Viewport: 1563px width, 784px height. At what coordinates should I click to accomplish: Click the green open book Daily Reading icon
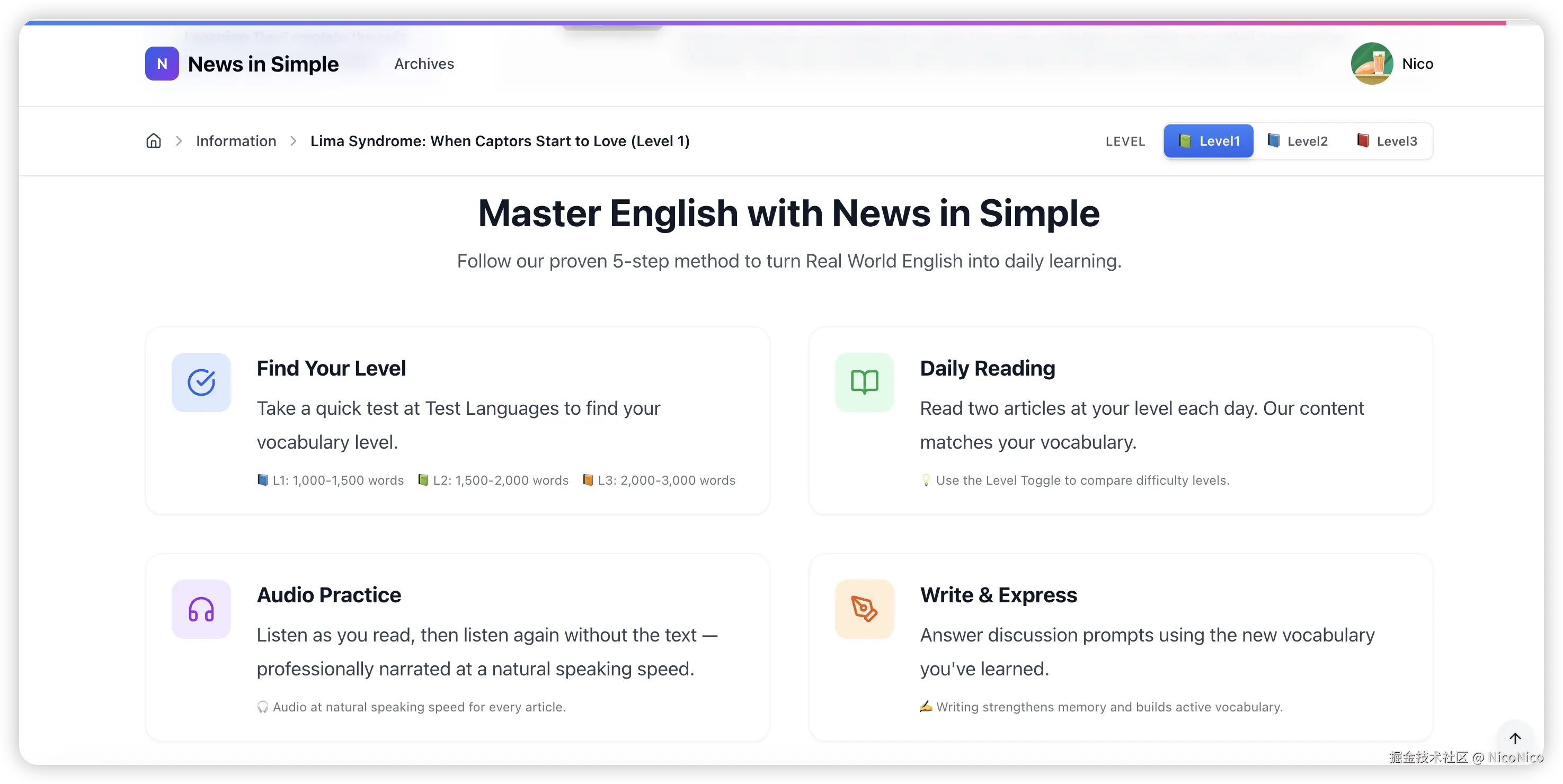pos(864,382)
